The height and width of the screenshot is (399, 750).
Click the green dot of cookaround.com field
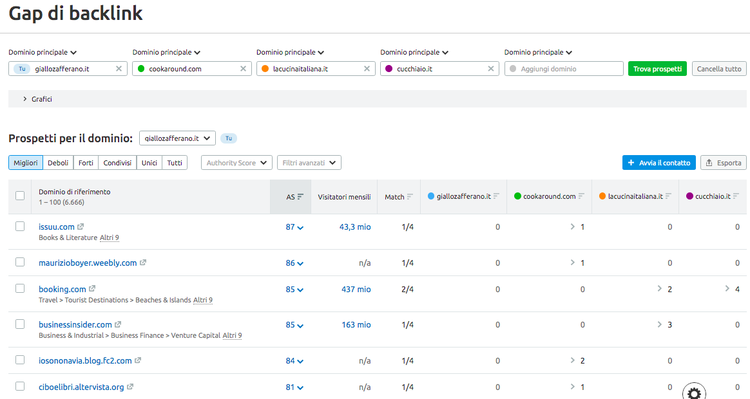tap(141, 69)
